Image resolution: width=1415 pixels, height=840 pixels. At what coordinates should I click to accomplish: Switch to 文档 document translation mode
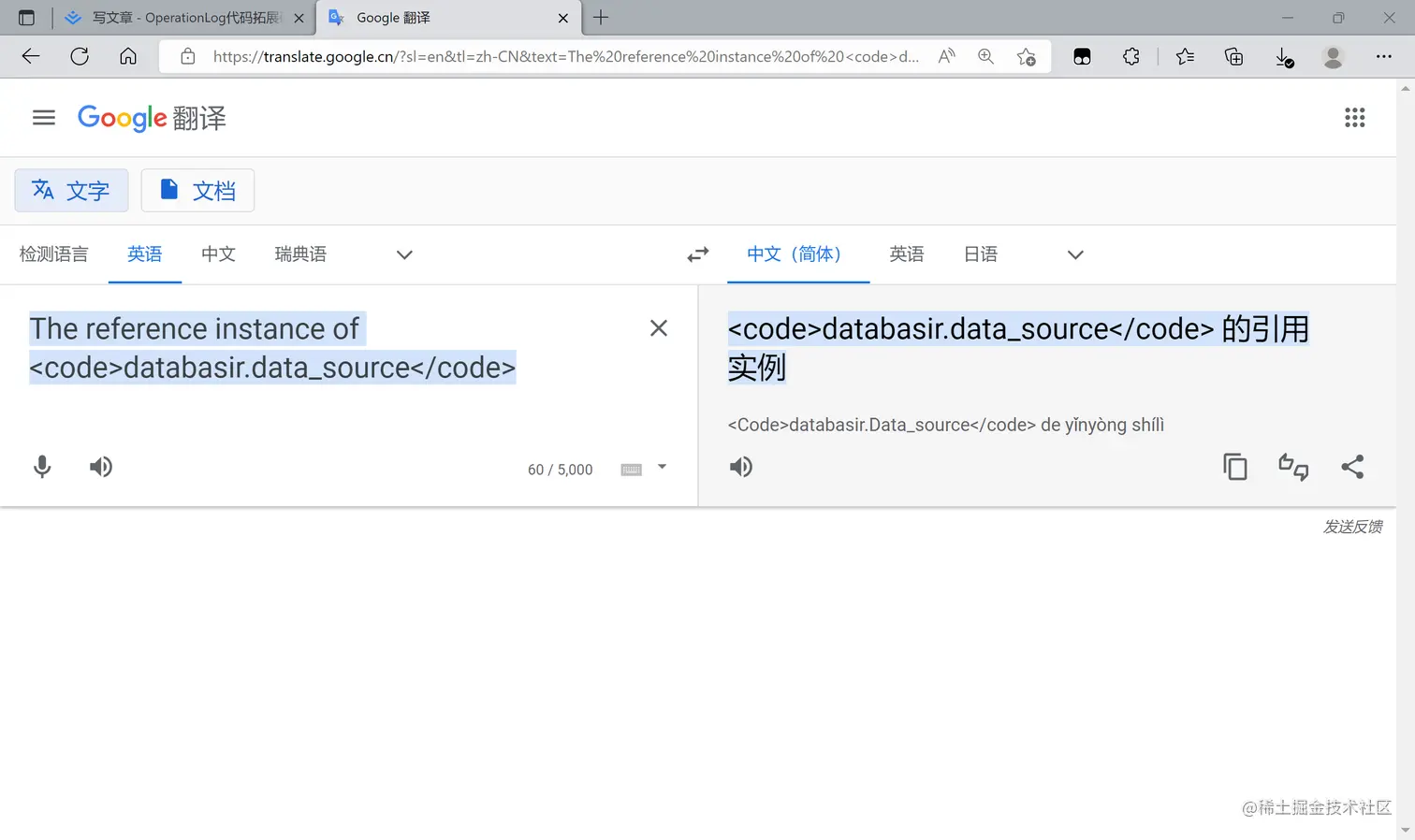197,191
